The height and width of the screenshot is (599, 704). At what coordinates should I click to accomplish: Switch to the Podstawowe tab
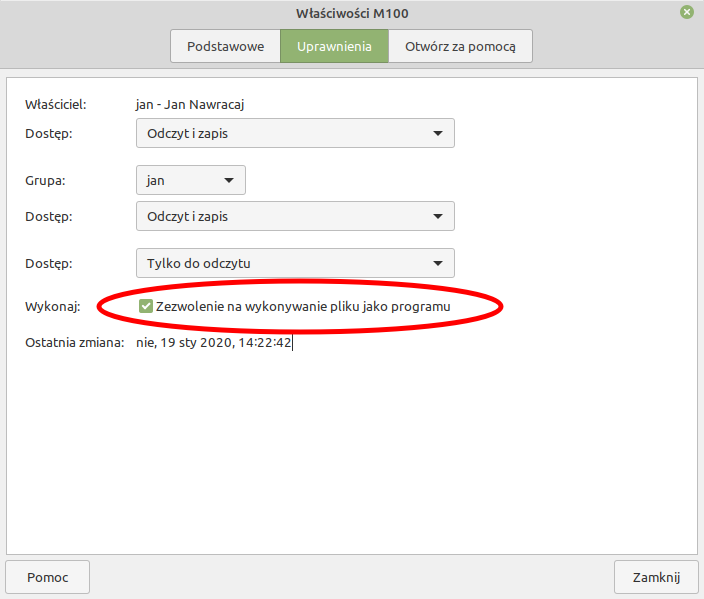pos(225,46)
